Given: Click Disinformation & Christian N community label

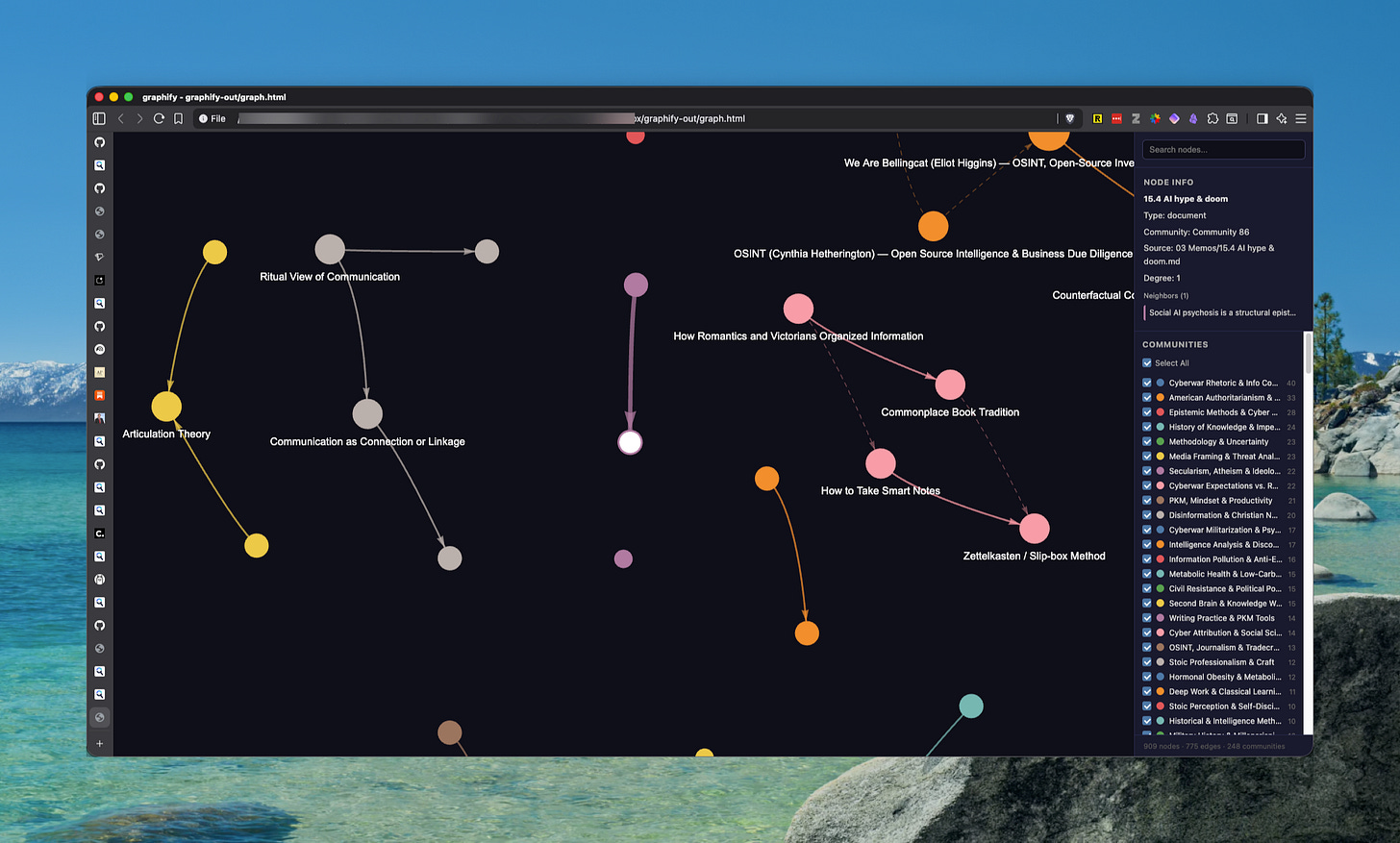Looking at the screenshot, I should click(x=1223, y=515).
